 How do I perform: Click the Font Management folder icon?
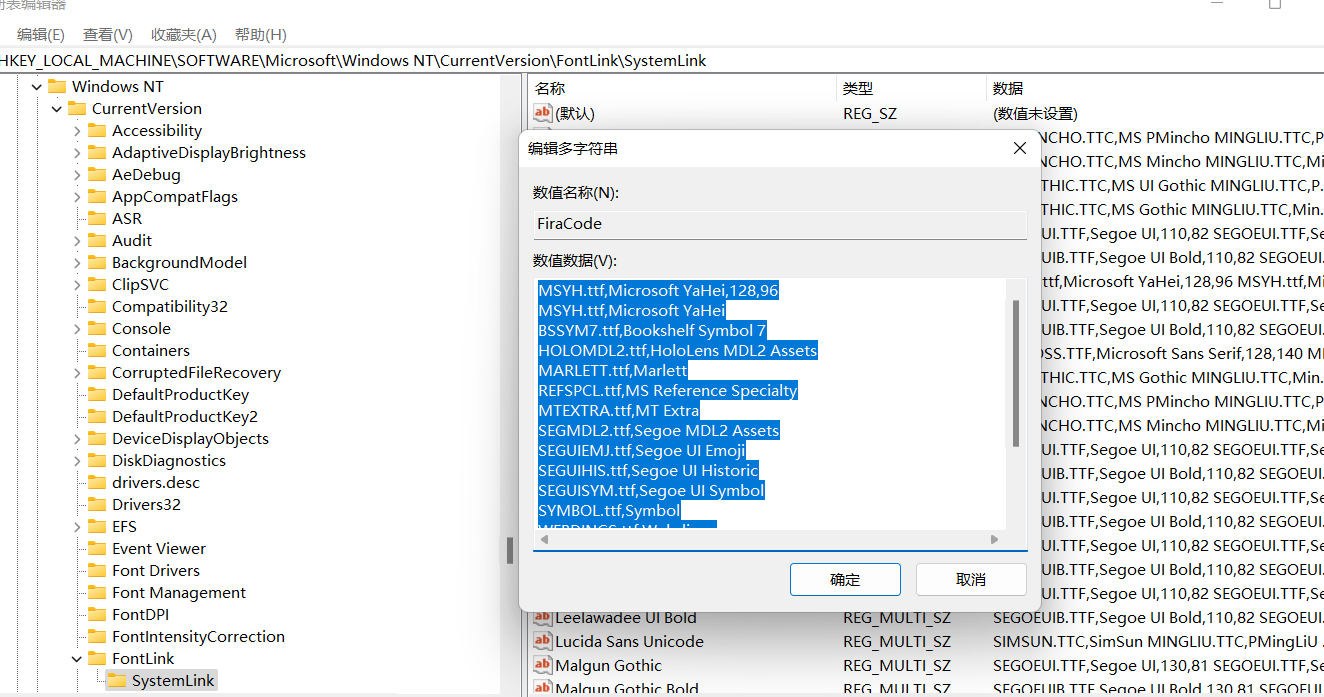click(96, 593)
